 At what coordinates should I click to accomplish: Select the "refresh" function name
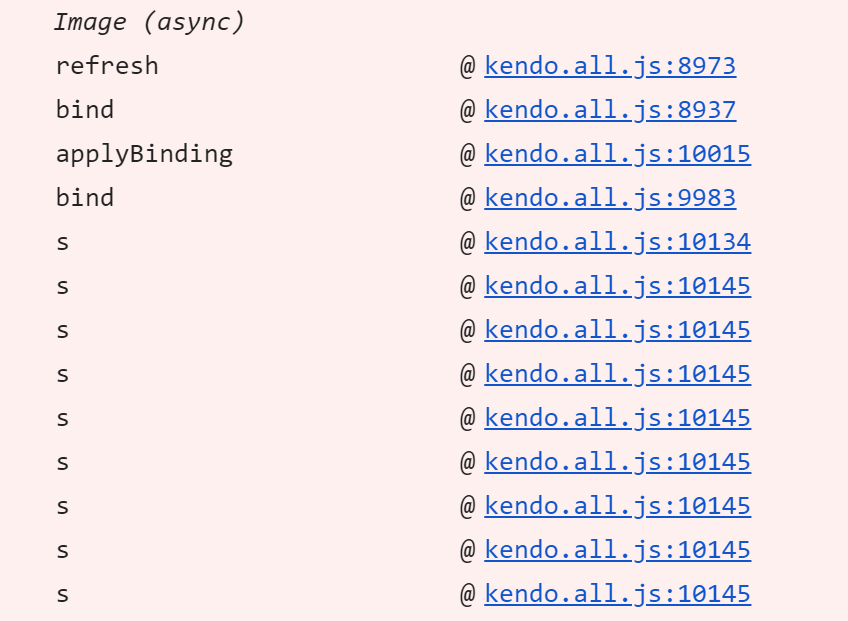point(107,67)
